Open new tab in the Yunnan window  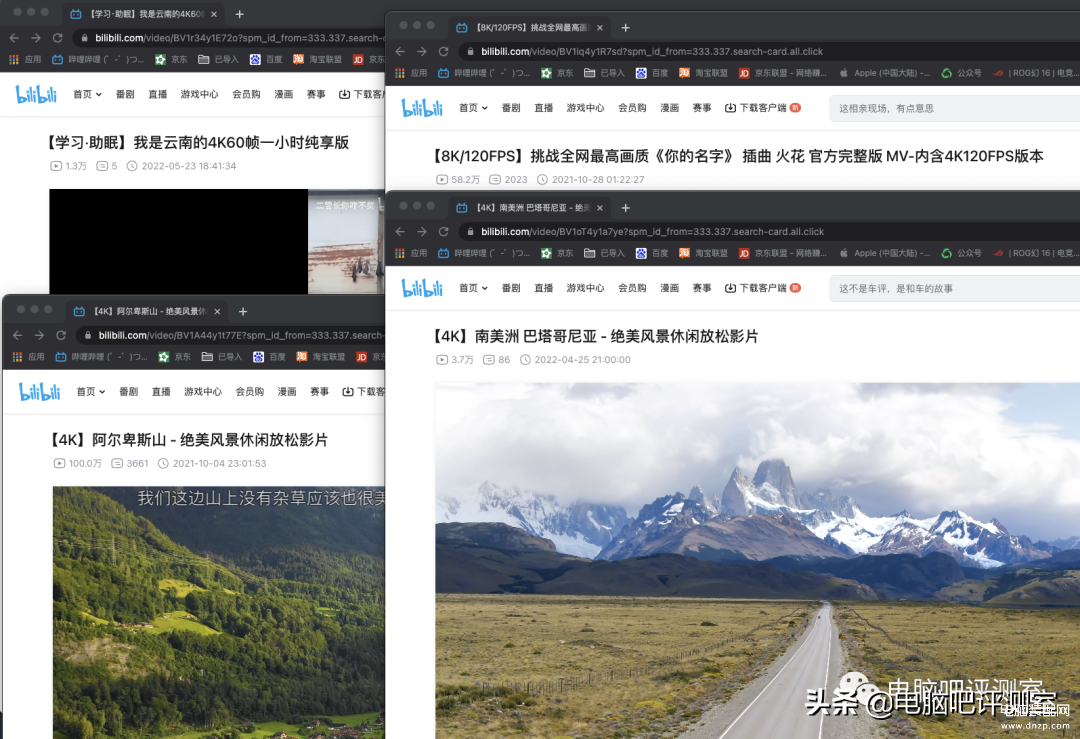pyautogui.click(x=239, y=14)
